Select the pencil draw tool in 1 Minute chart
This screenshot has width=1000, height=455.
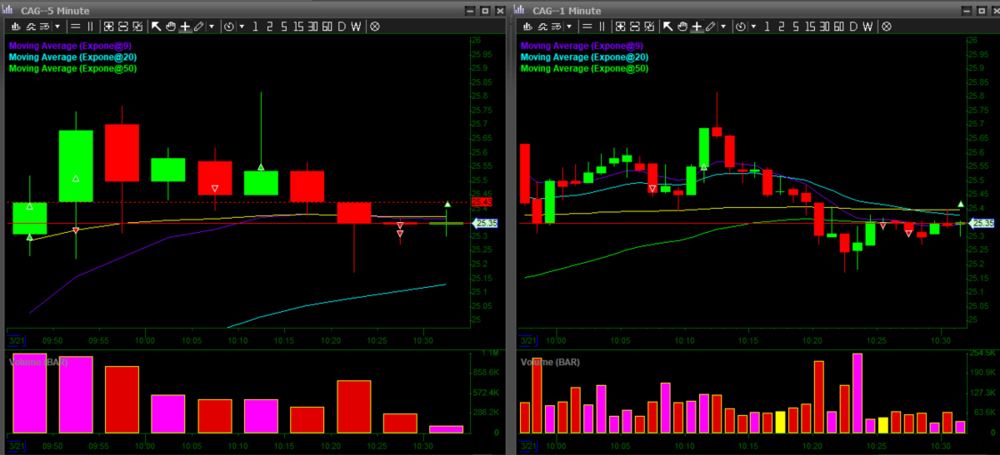coord(712,25)
